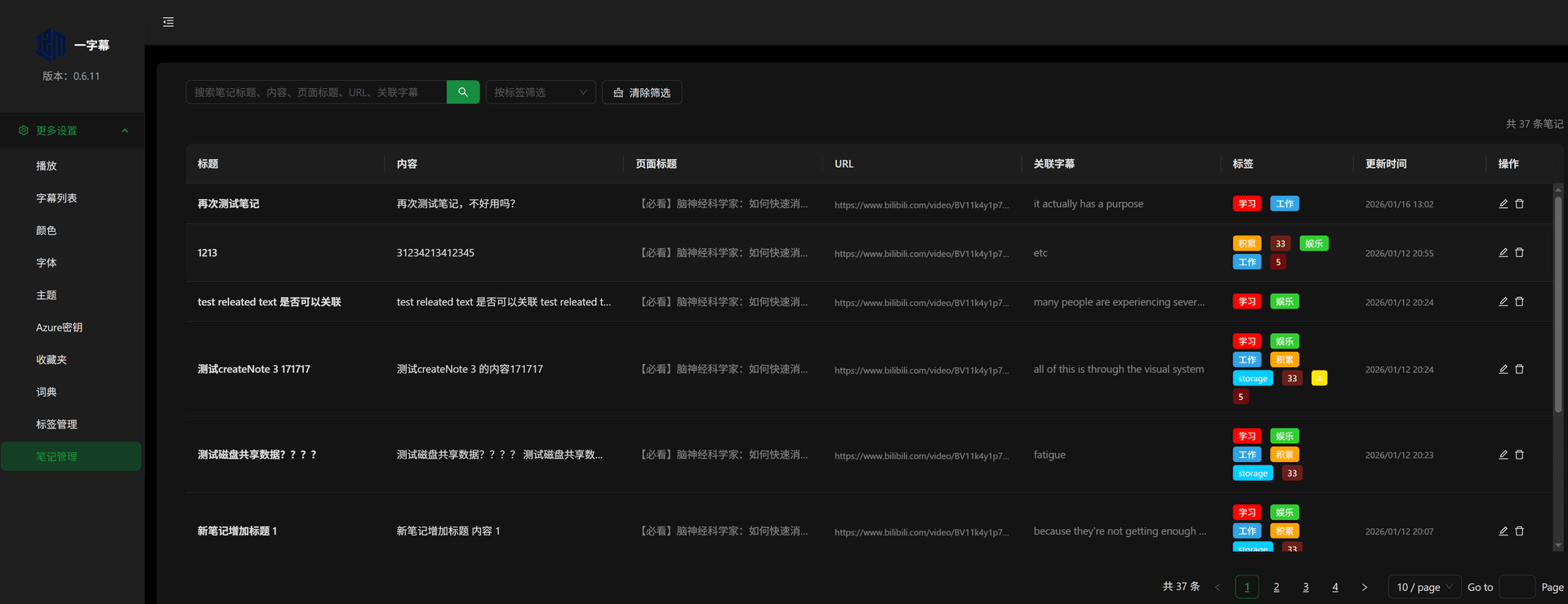The width and height of the screenshot is (1568, 604).
Task: Open the 字体 menu item
Action: click(72, 263)
